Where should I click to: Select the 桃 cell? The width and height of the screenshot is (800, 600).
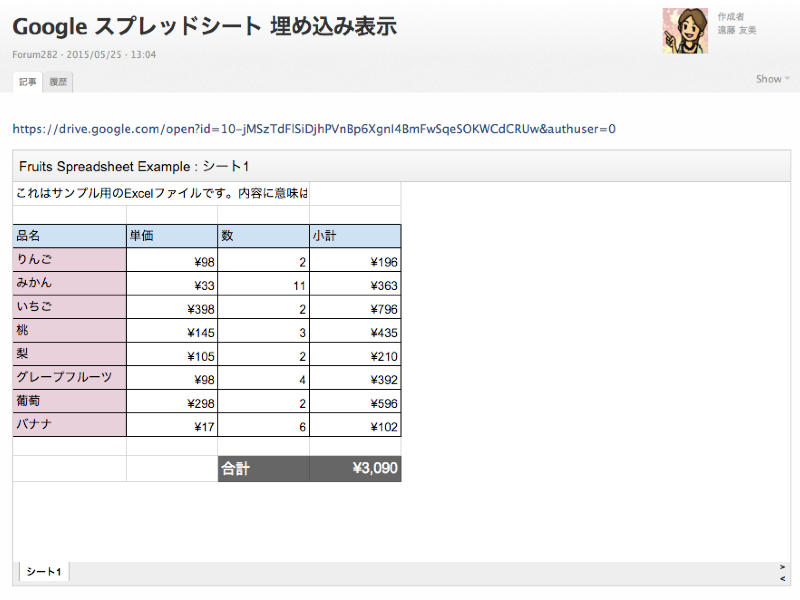coord(69,331)
